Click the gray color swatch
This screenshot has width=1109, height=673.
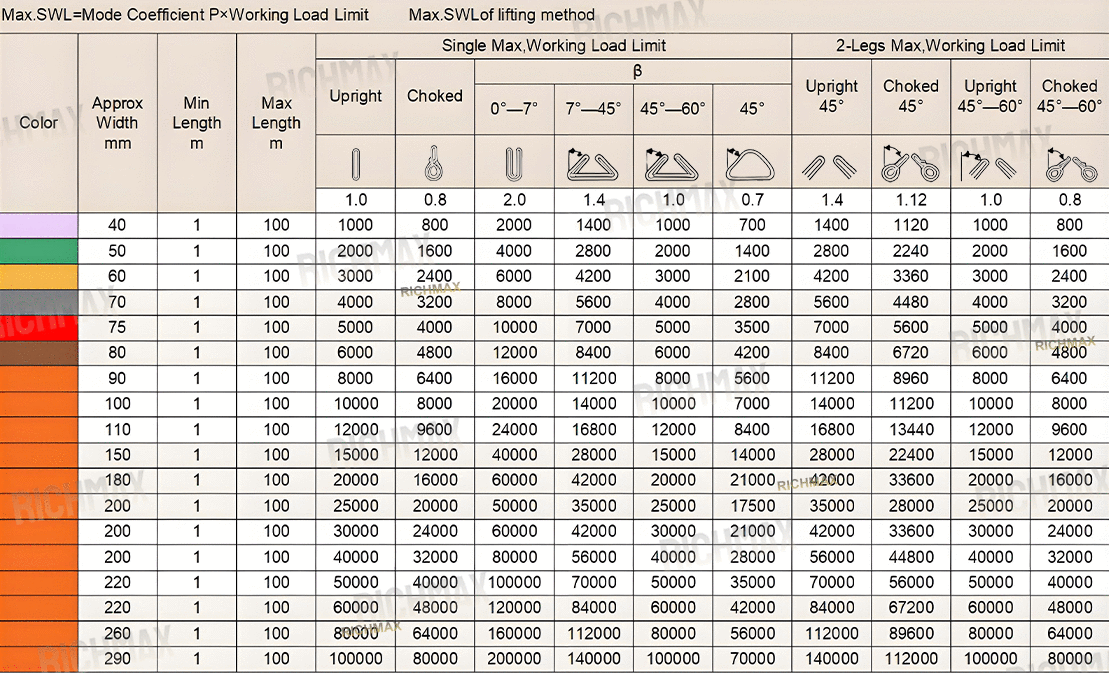pos(39,302)
